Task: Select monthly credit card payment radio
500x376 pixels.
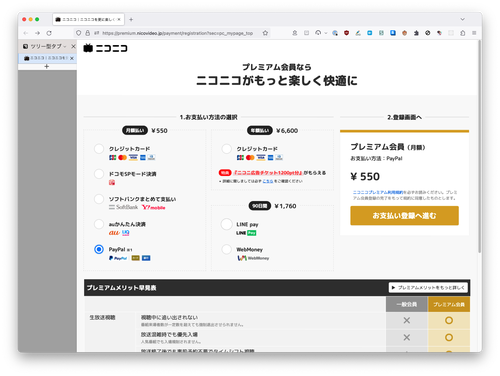Action: click(99, 149)
